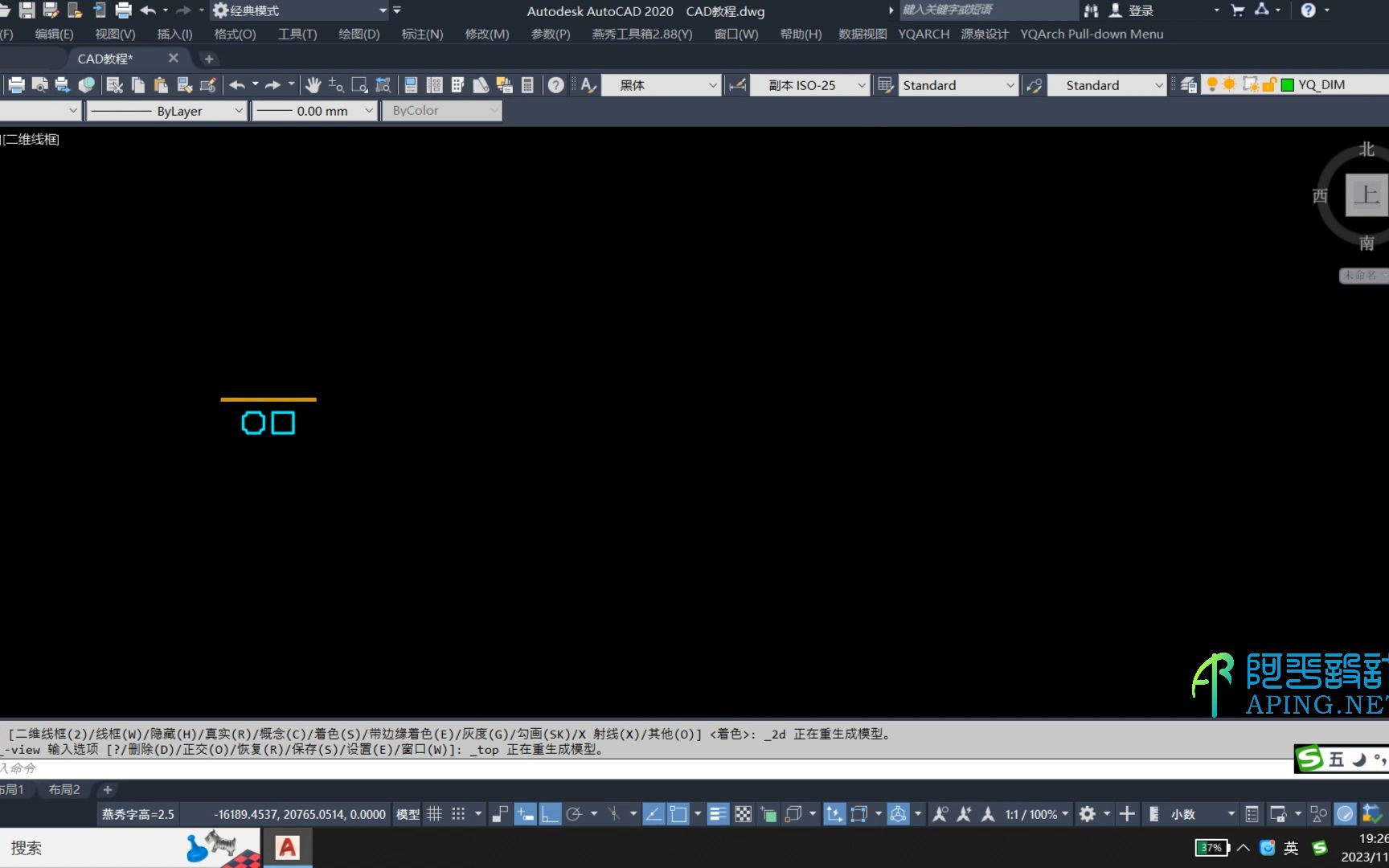1389x868 pixels.
Task: Open the Properties palette icon
Action: click(x=411, y=85)
